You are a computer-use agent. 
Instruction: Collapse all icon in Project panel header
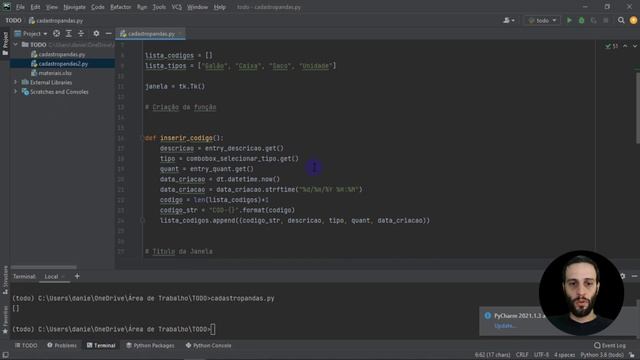point(81,33)
